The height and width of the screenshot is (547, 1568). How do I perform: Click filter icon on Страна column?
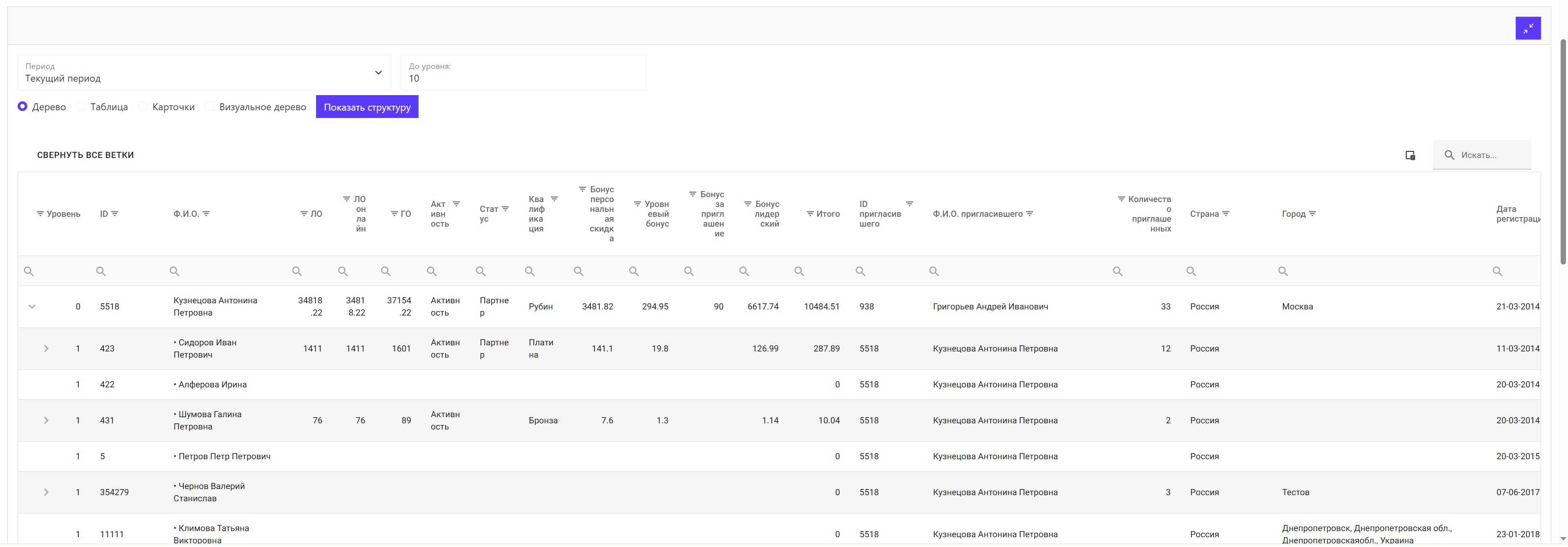[1226, 213]
